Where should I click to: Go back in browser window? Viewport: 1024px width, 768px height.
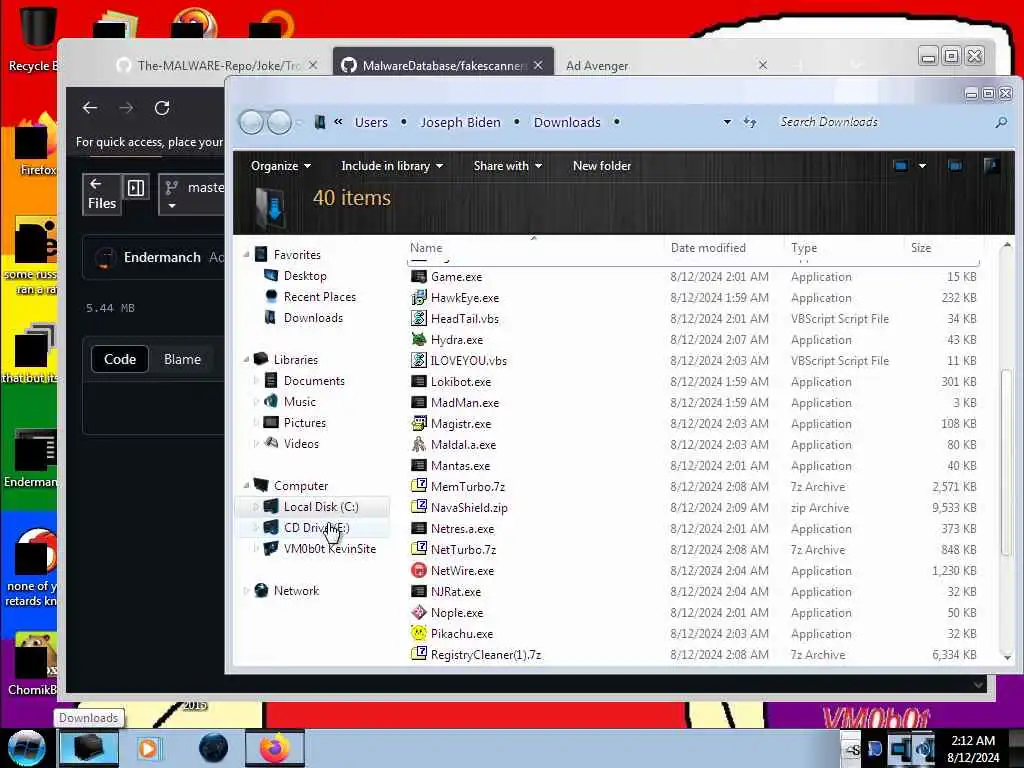90,108
